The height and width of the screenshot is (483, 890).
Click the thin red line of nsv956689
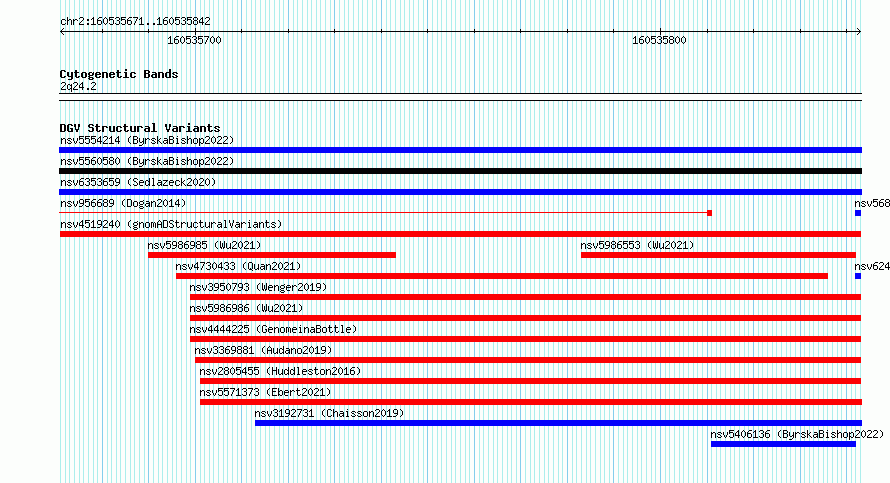coord(383,213)
